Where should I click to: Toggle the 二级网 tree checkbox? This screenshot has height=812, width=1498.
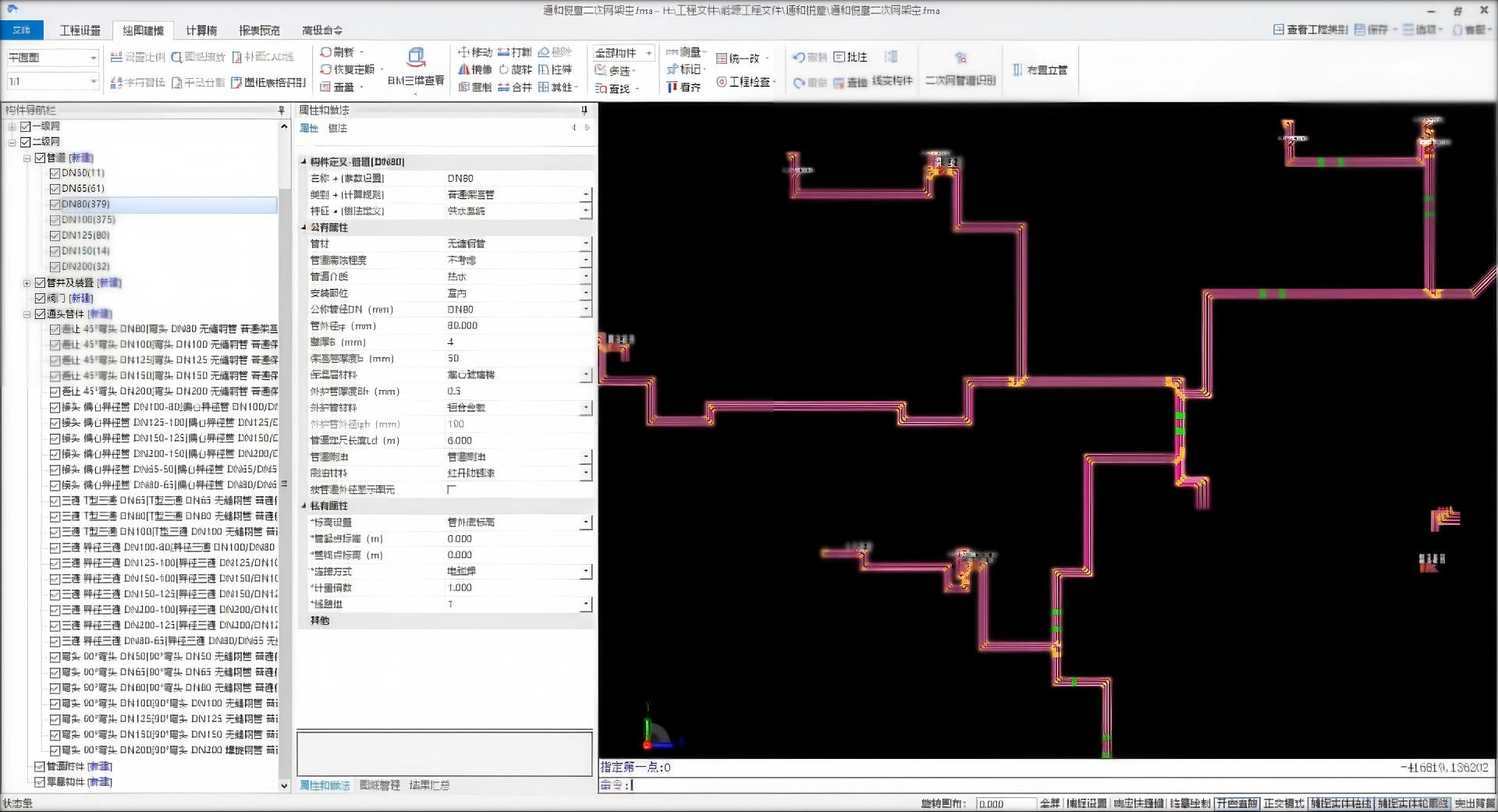pyautogui.click(x=25, y=142)
